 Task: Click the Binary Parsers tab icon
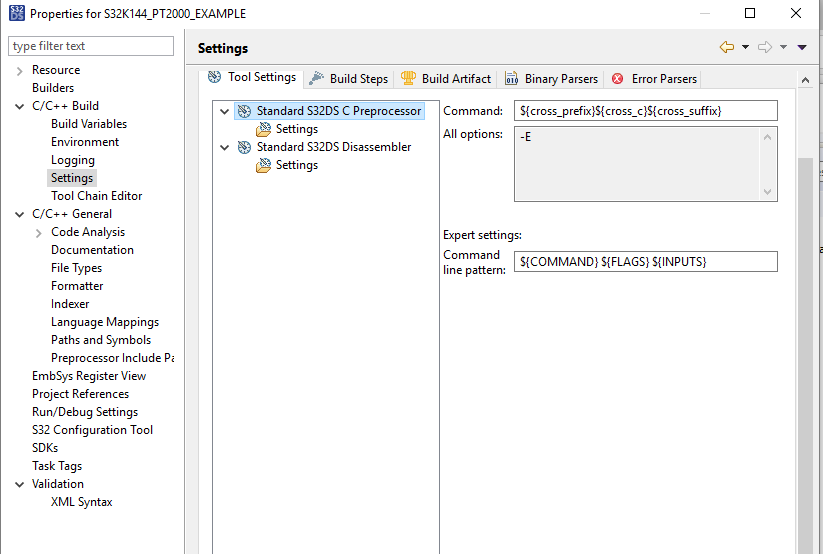coord(511,78)
